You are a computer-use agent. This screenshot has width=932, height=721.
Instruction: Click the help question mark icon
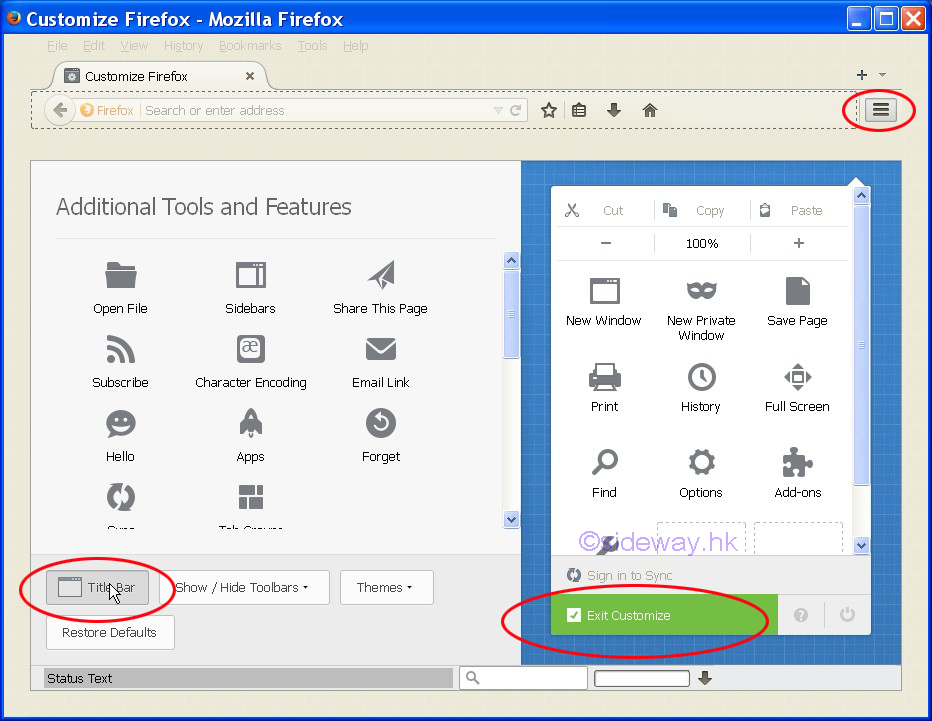801,615
